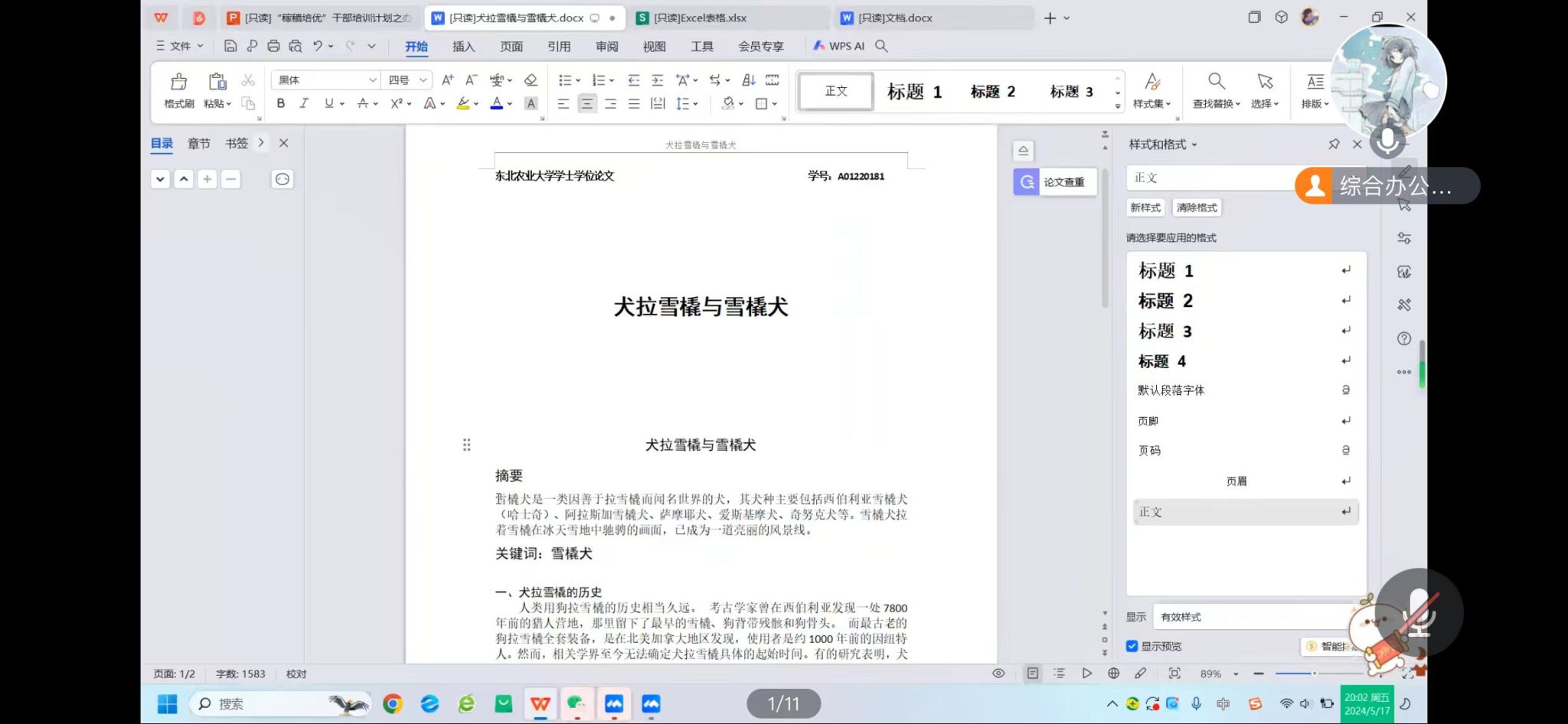This screenshot has width=1568, height=724.
Task: Click the 论文查重 button
Action: (x=1055, y=182)
